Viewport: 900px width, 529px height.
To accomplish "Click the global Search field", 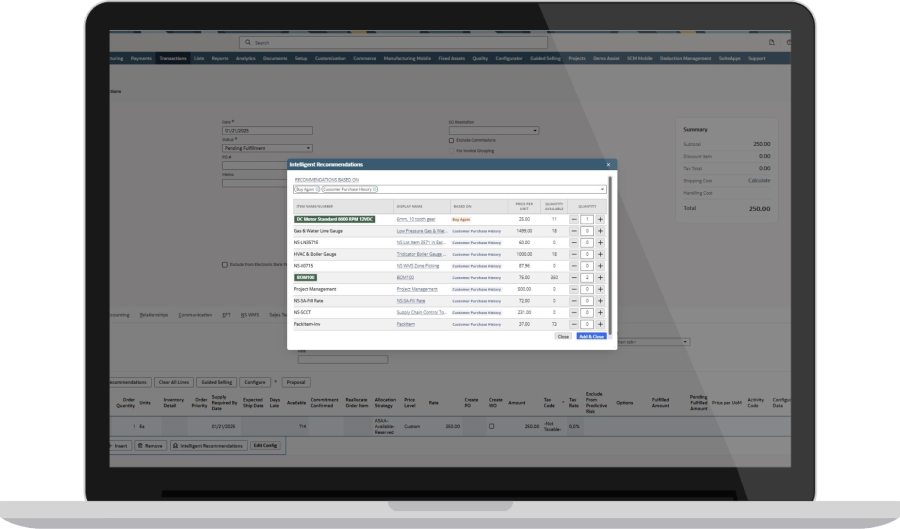I will pyautogui.click(x=393, y=42).
